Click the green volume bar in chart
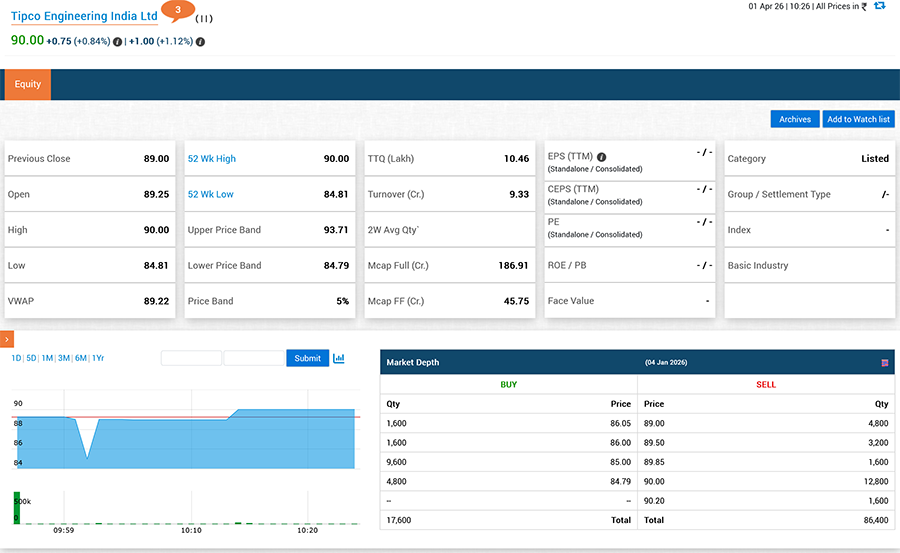Image resolution: width=900 pixels, height=553 pixels. [17, 508]
